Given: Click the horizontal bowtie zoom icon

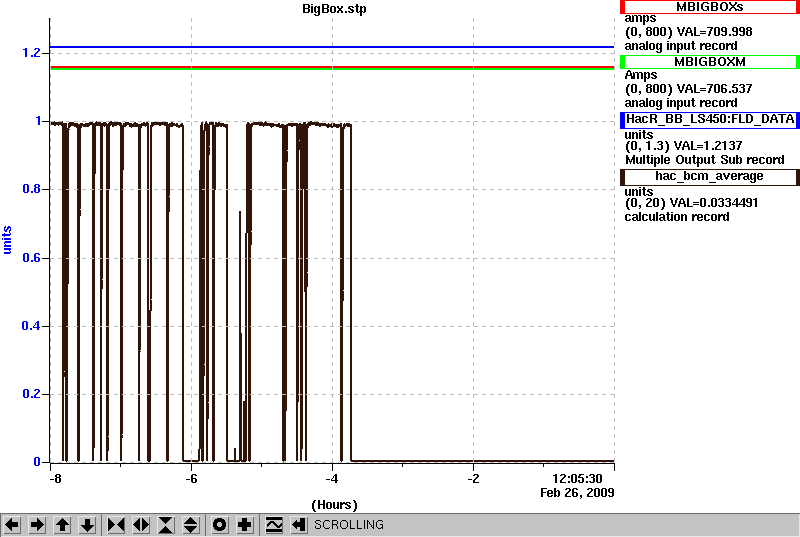Looking at the screenshot, I should pyautogui.click(x=116, y=525).
